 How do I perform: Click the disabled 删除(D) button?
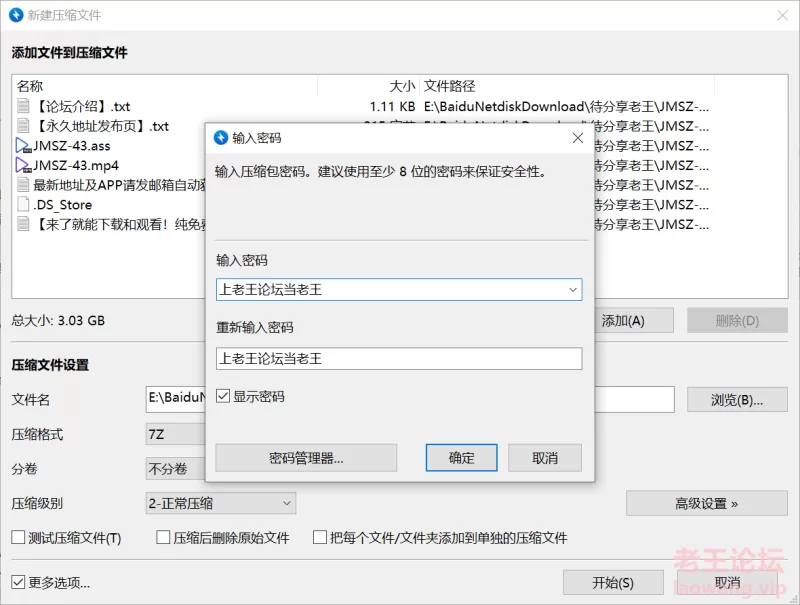(737, 320)
